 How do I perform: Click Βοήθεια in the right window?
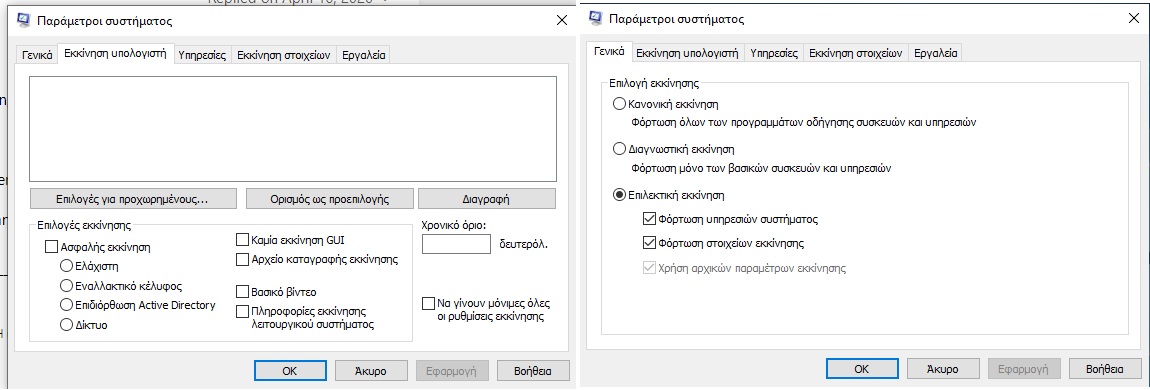[x=1105, y=369]
